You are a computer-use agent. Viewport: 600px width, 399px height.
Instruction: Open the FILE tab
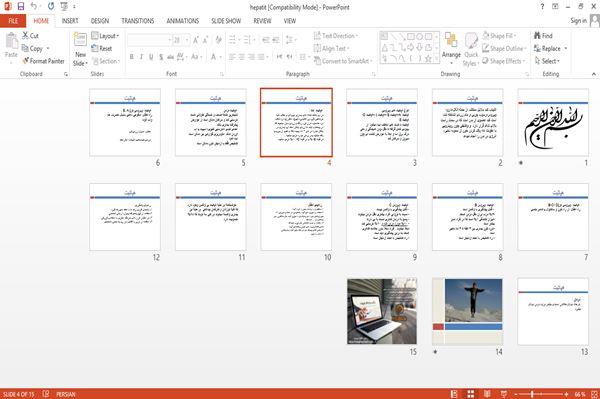pos(13,21)
